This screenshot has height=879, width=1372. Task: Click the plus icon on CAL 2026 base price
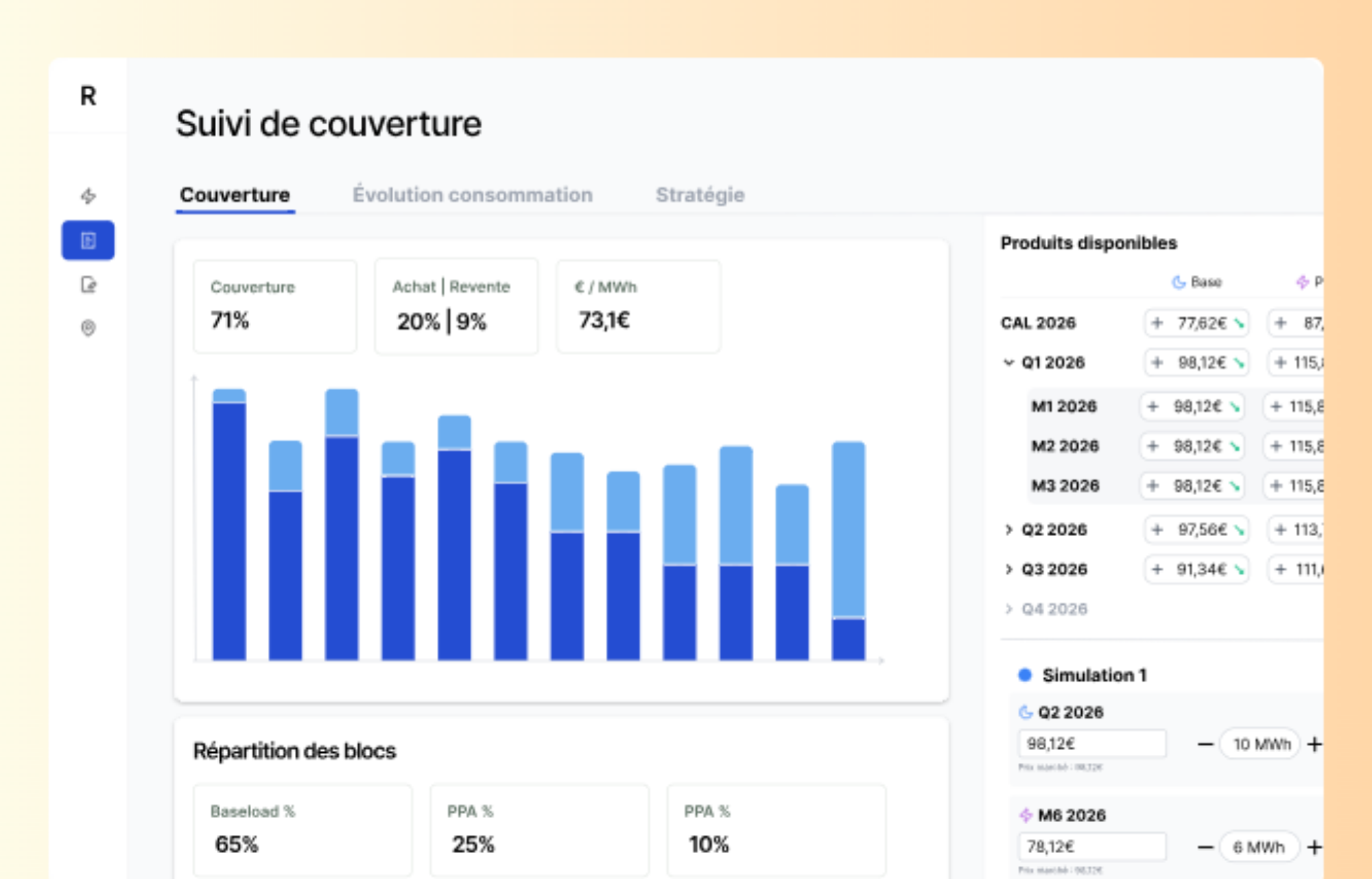[1157, 323]
